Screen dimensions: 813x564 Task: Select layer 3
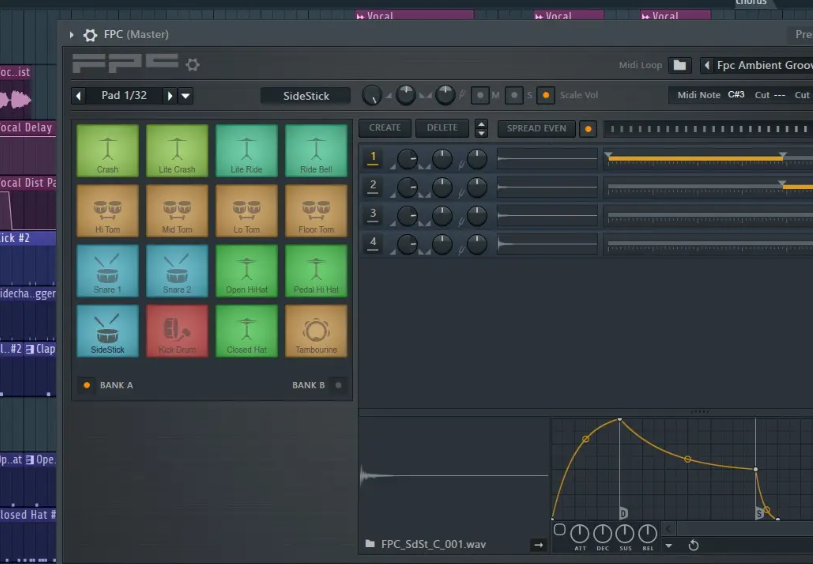(373, 215)
